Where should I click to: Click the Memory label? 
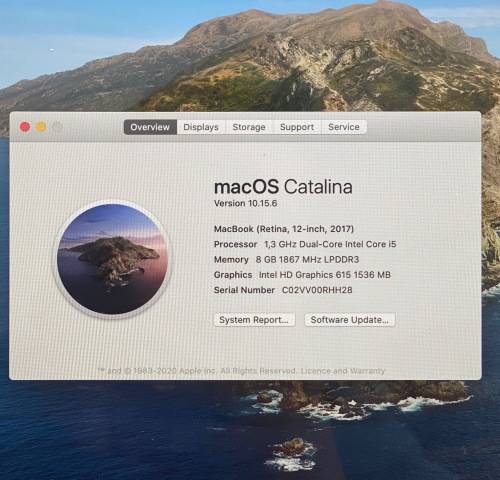pyautogui.click(x=231, y=260)
